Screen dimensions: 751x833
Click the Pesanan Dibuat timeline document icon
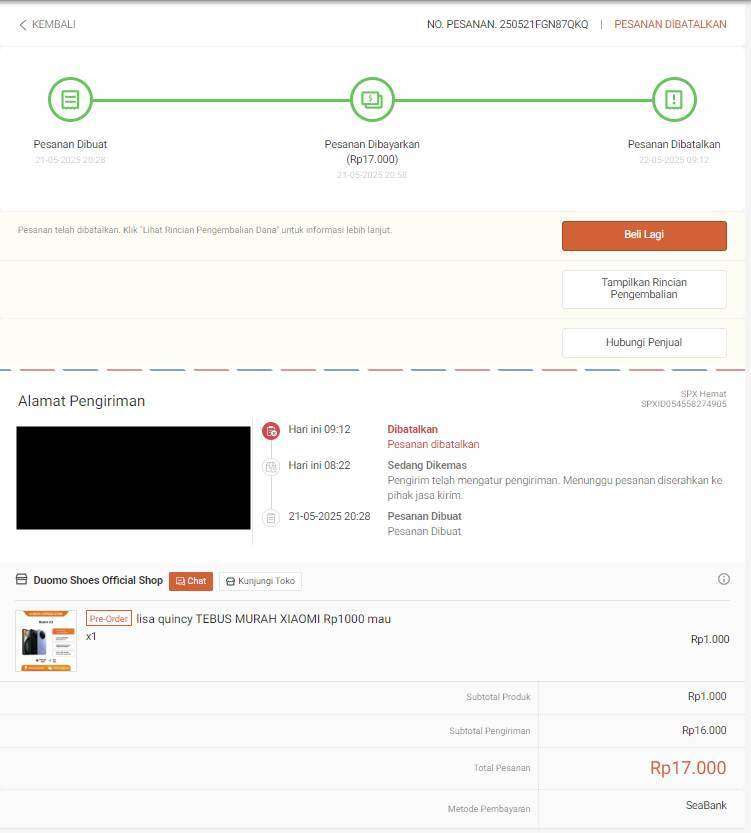(x=271, y=518)
